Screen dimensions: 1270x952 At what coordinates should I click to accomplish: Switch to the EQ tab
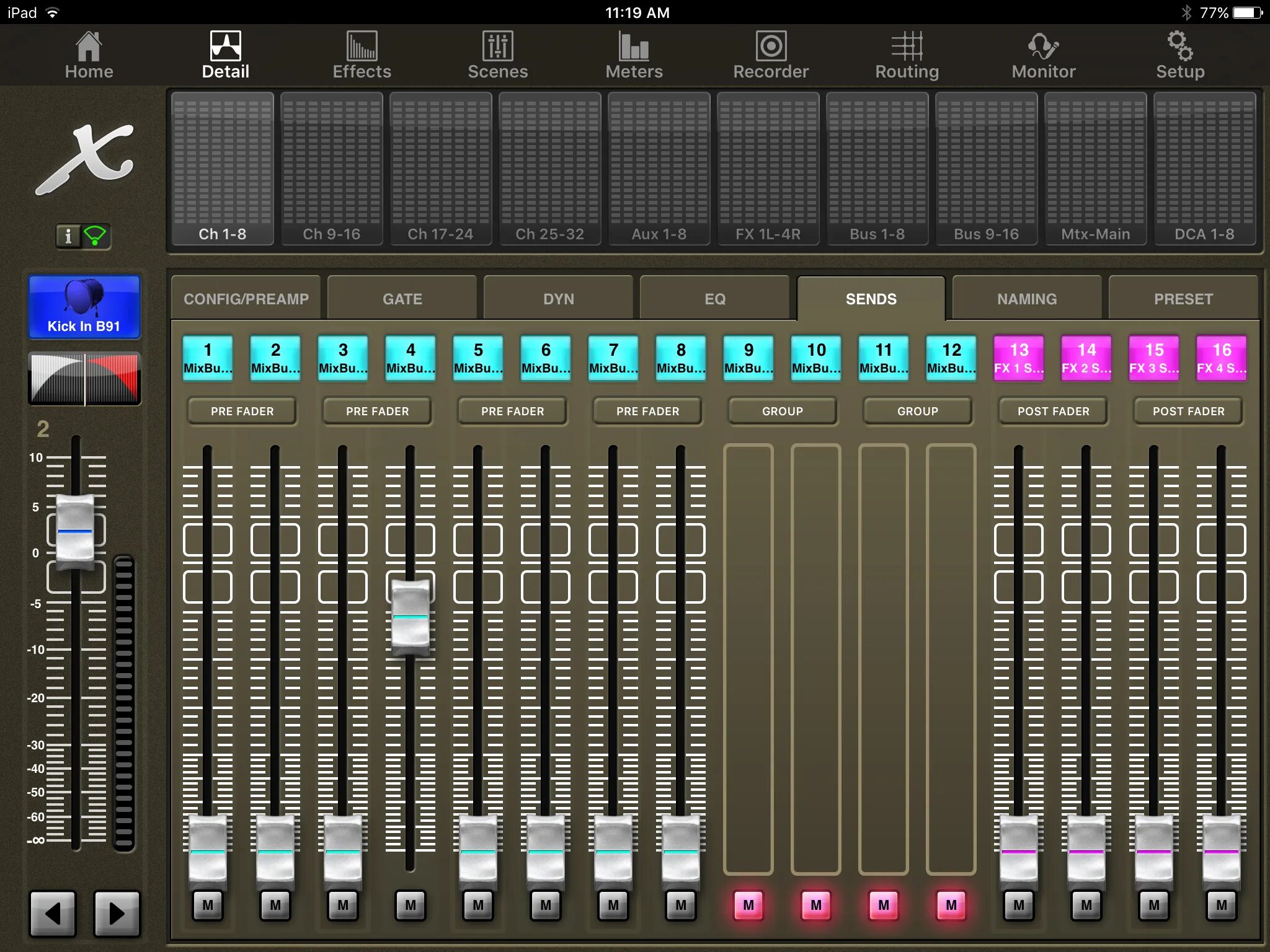point(714,299)
